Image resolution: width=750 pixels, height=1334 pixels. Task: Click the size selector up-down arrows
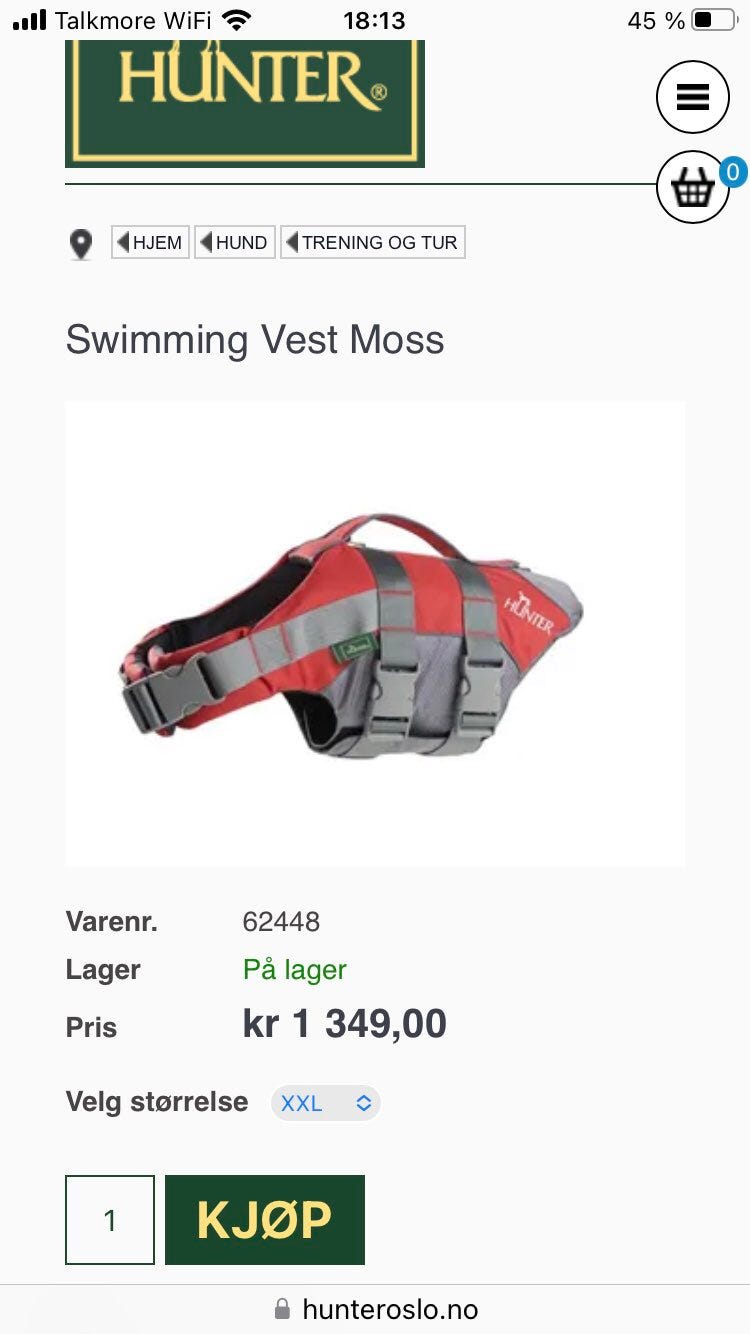click(364, 1103)
